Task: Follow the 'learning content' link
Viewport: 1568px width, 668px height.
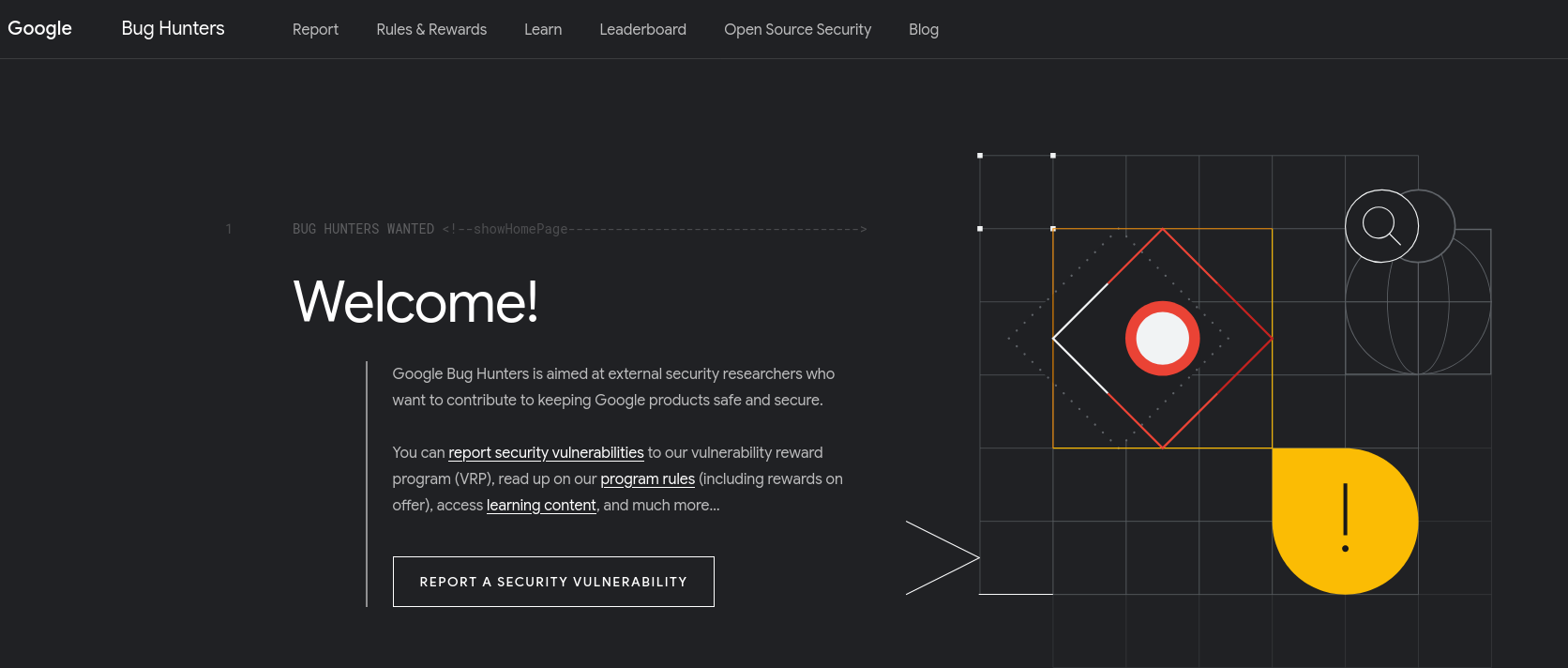Action: 541,505
